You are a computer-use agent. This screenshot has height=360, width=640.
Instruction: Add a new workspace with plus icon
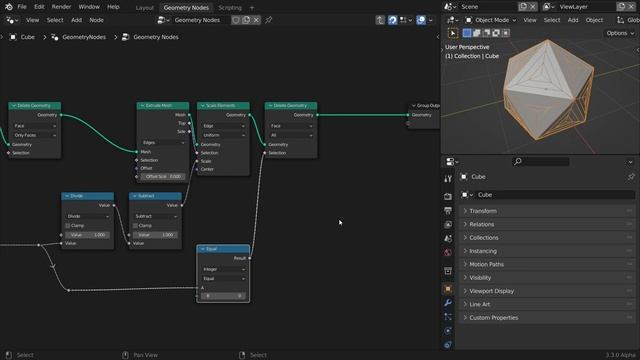[252, 8]
